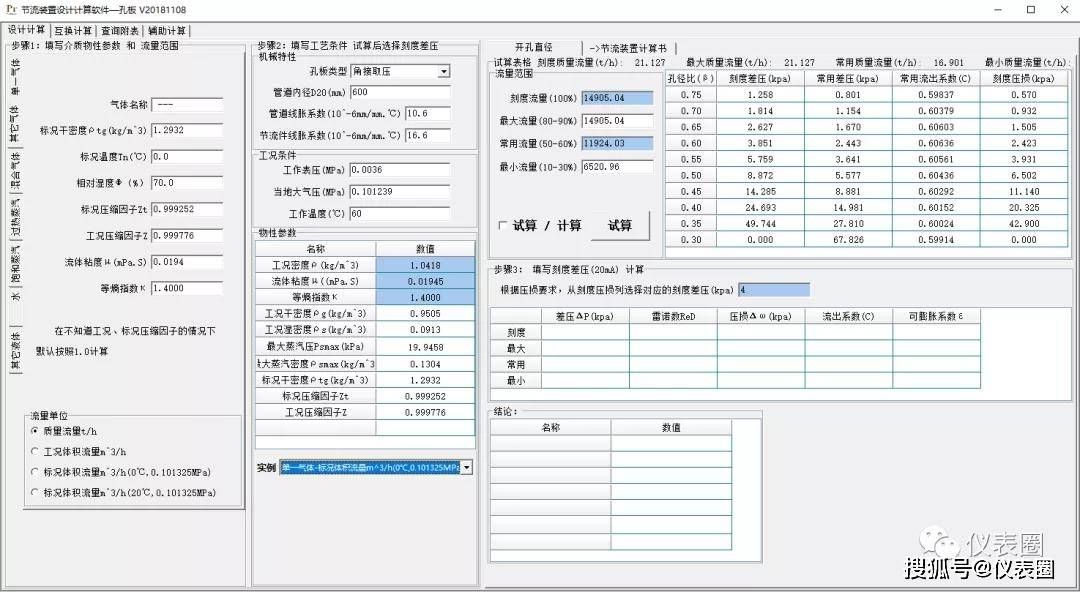The width and height of the screenshot is (1080, 592).
Task: Open the 查询附表 tab
Action: (x=120, y=30)
